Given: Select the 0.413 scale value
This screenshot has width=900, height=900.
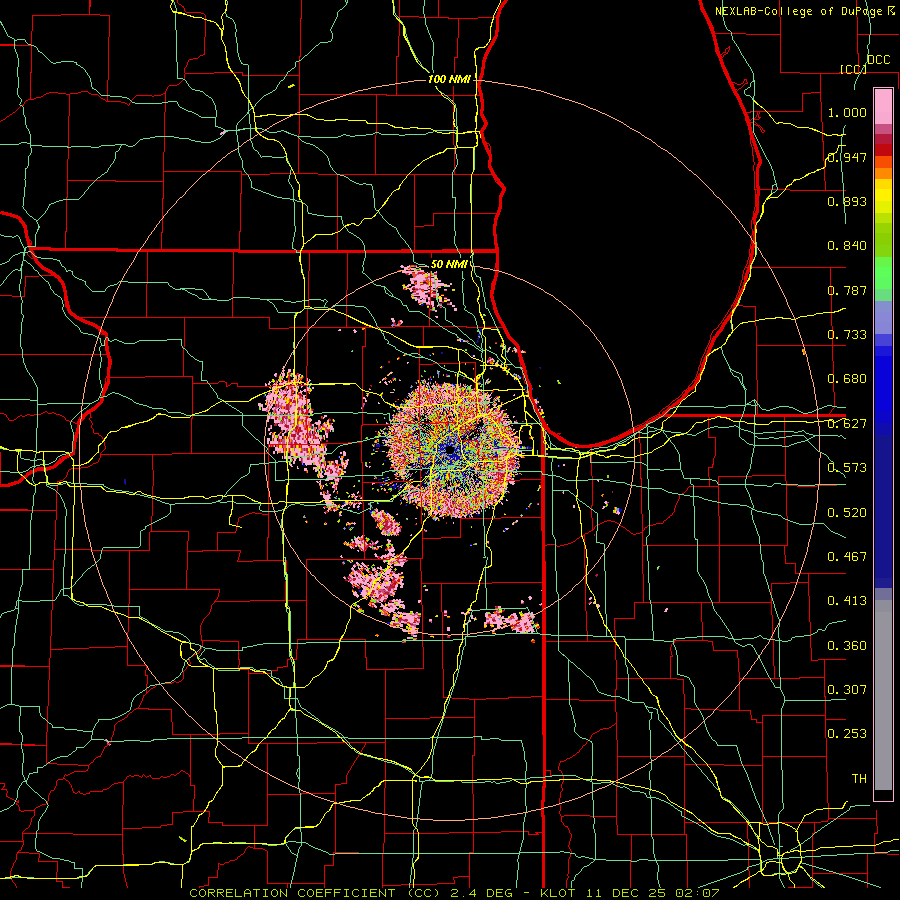Looking at the screenshot, I should point(847,601).
